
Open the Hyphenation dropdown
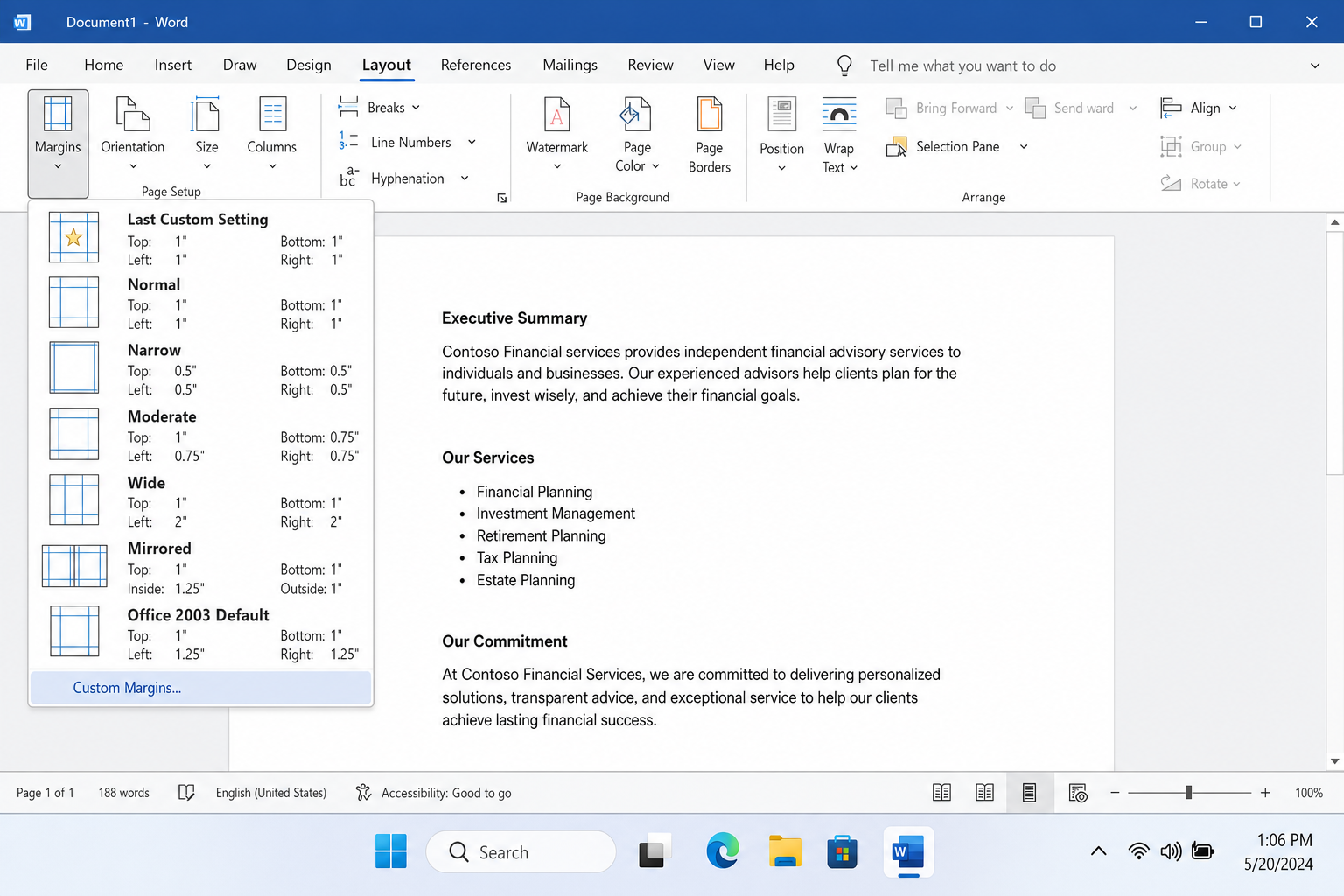click(404, 178)
